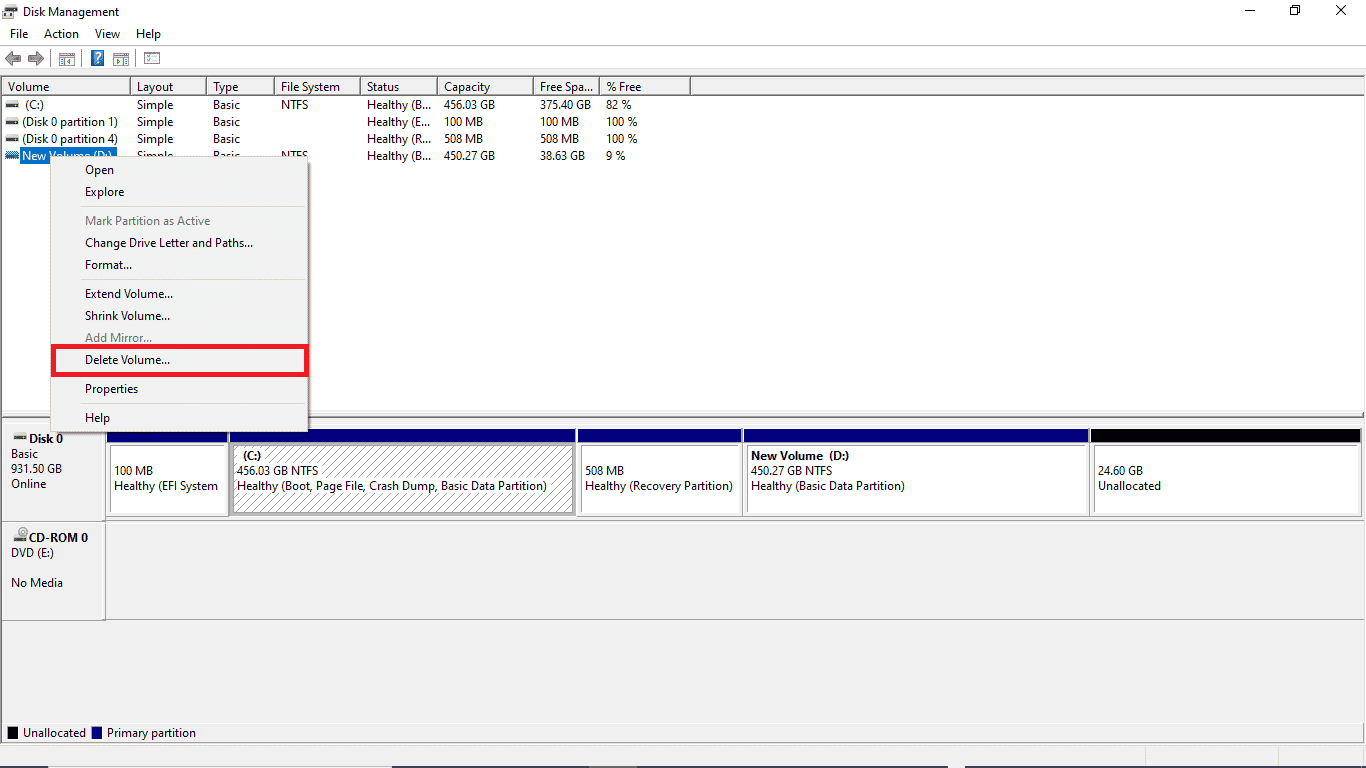Click the Disk 0 drive icon in graphical view

click(x=18, y=438)
